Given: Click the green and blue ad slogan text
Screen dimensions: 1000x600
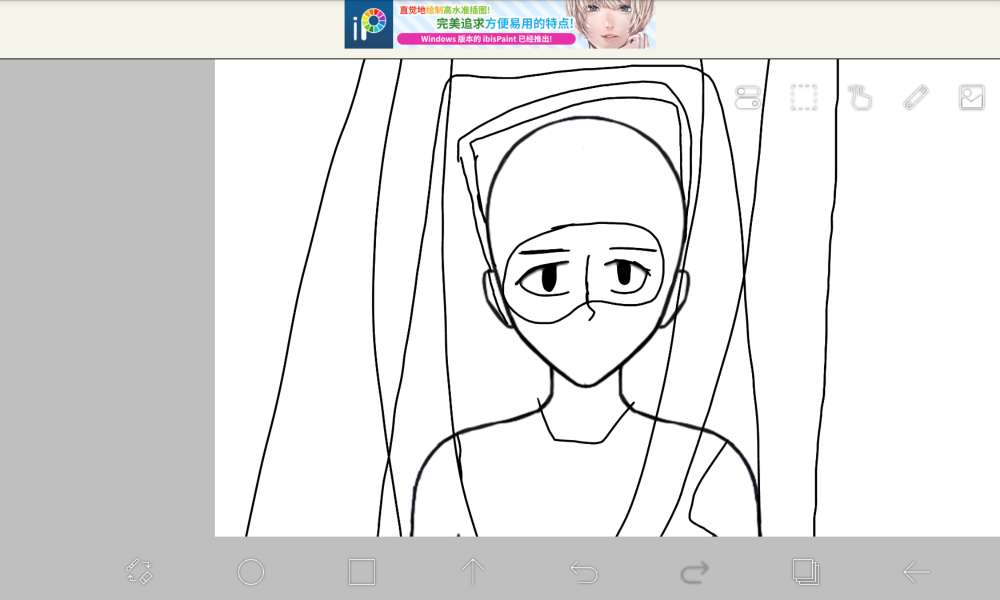Looking at the screenshot, I should [505, 21].
